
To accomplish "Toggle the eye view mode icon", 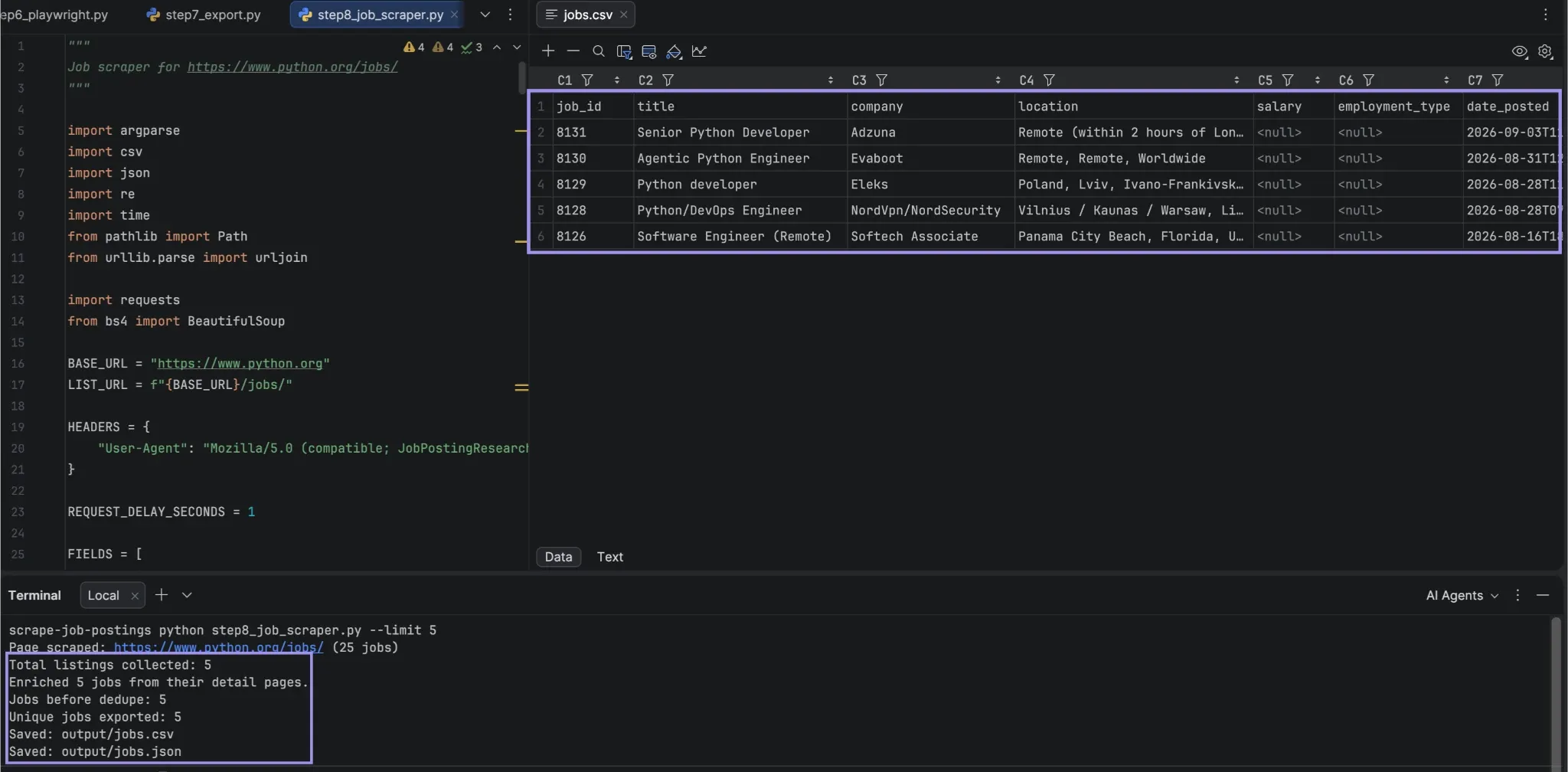I will click(x=1520, y=51).
